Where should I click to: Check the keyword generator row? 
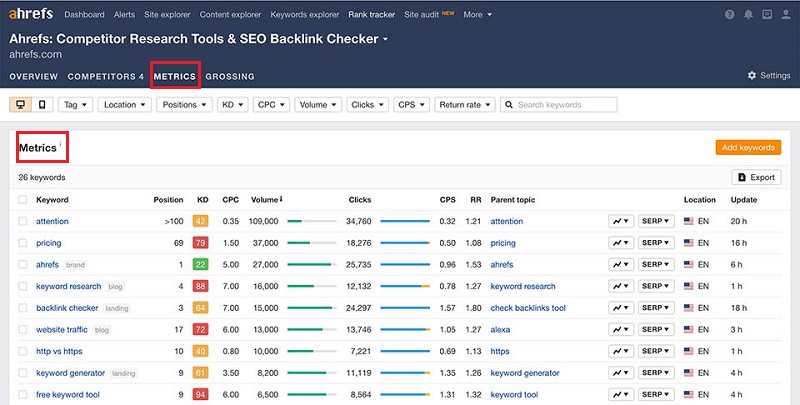(22, 373)
